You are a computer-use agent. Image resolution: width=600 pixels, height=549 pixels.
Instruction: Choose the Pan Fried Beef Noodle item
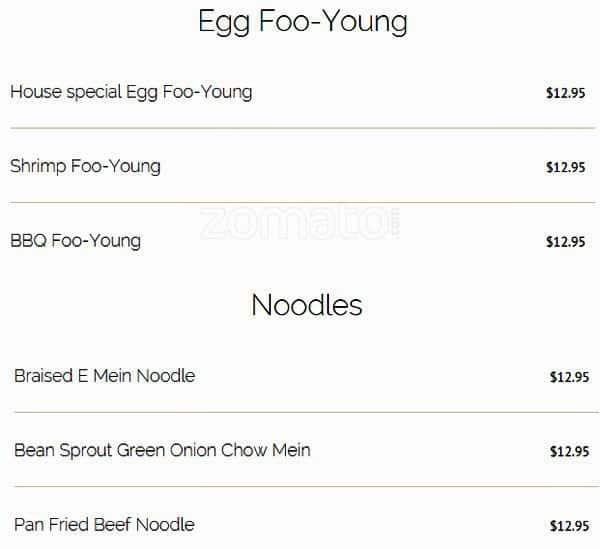point(104,524)
